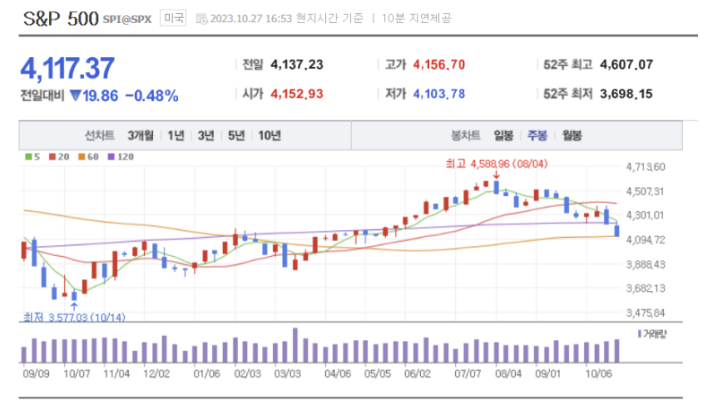This screenshot has width=701, height=409.
Task: Select the 3년 line chart period
Action: [206, 135]
